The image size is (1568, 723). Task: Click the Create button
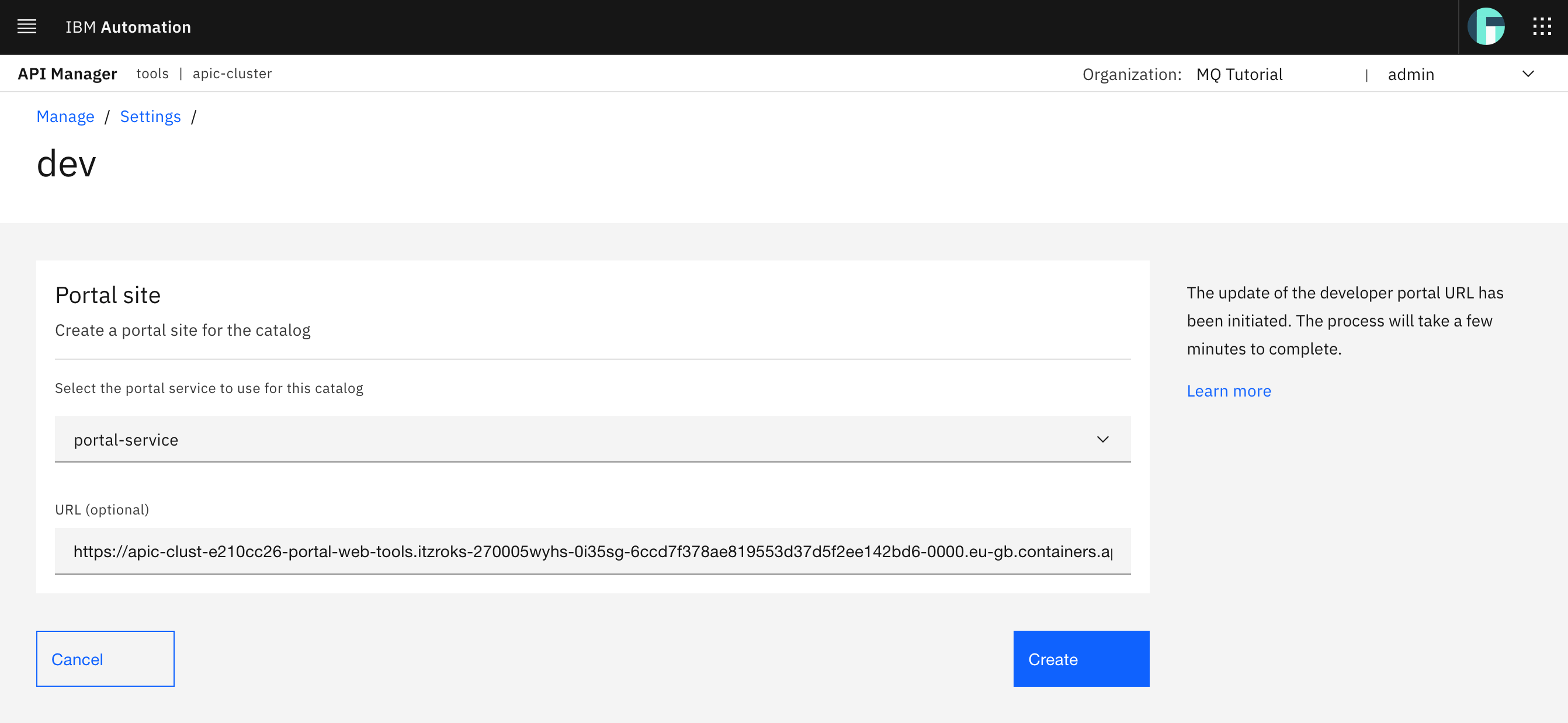1080,659
